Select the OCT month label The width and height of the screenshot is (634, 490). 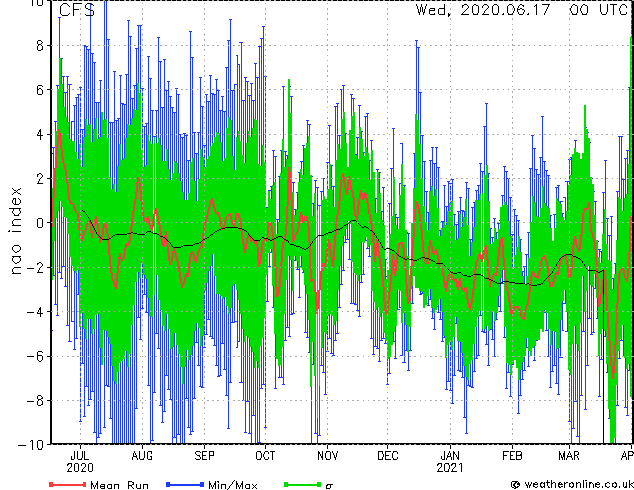(265, 456)
